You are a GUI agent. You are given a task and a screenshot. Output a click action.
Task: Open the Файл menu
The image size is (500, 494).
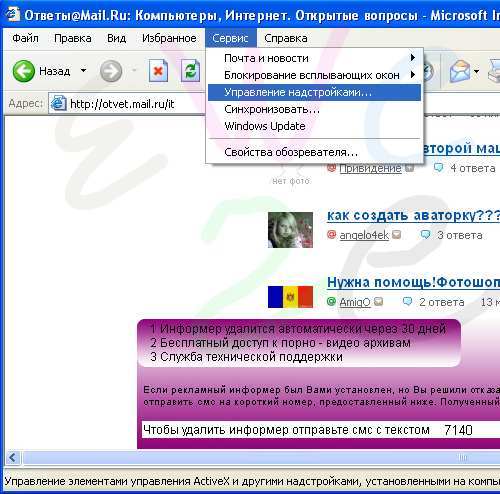pyautogui.click(x=25, y=38)
